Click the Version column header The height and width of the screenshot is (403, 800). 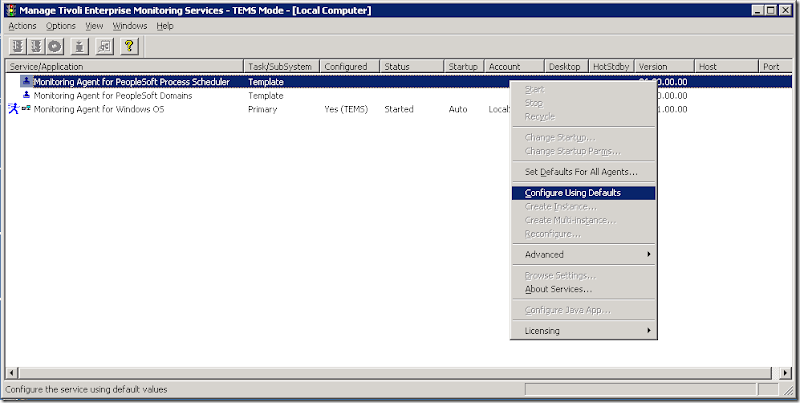tap(665, 66)
